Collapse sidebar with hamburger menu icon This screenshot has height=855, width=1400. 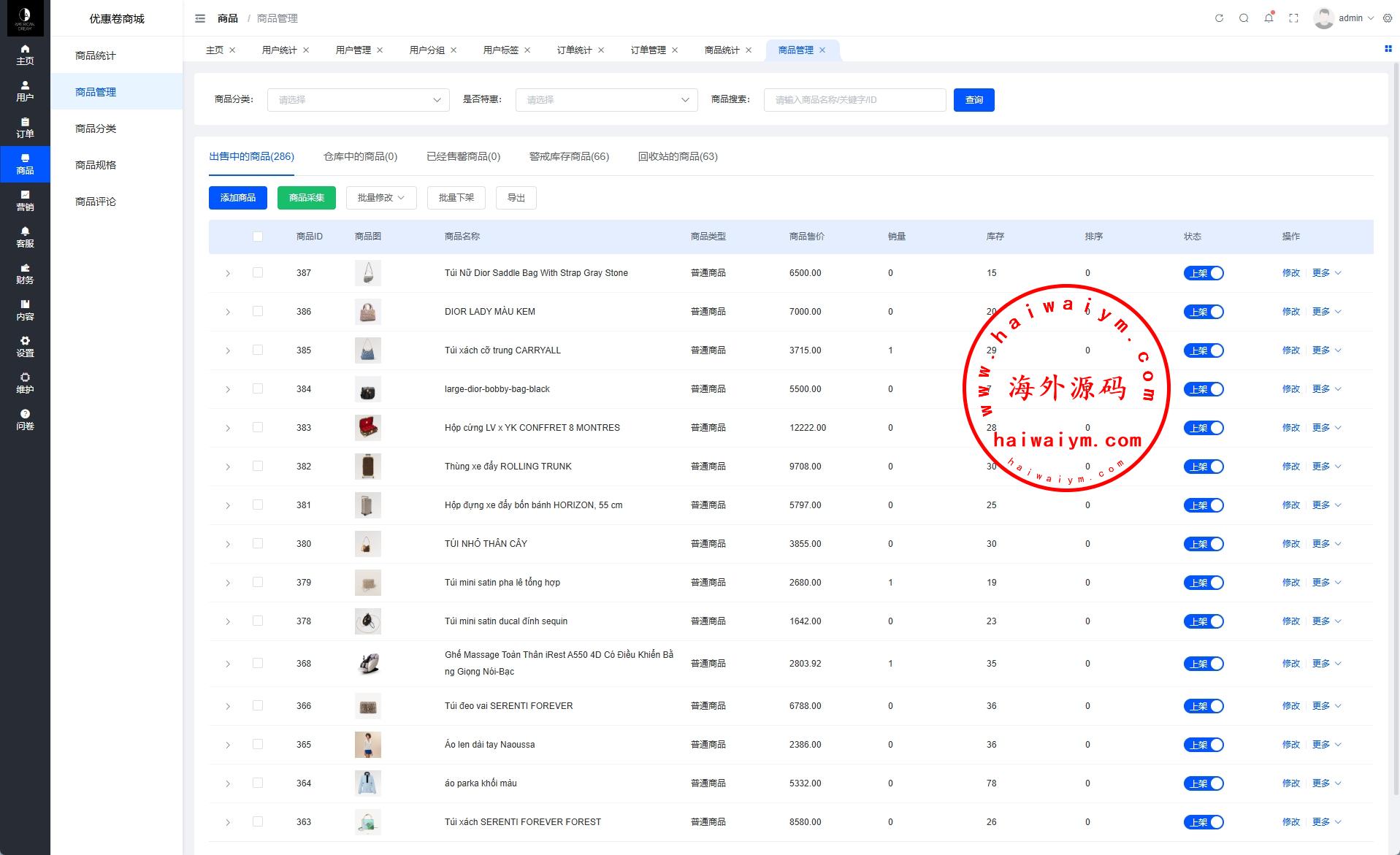click(x=200, y=18)
